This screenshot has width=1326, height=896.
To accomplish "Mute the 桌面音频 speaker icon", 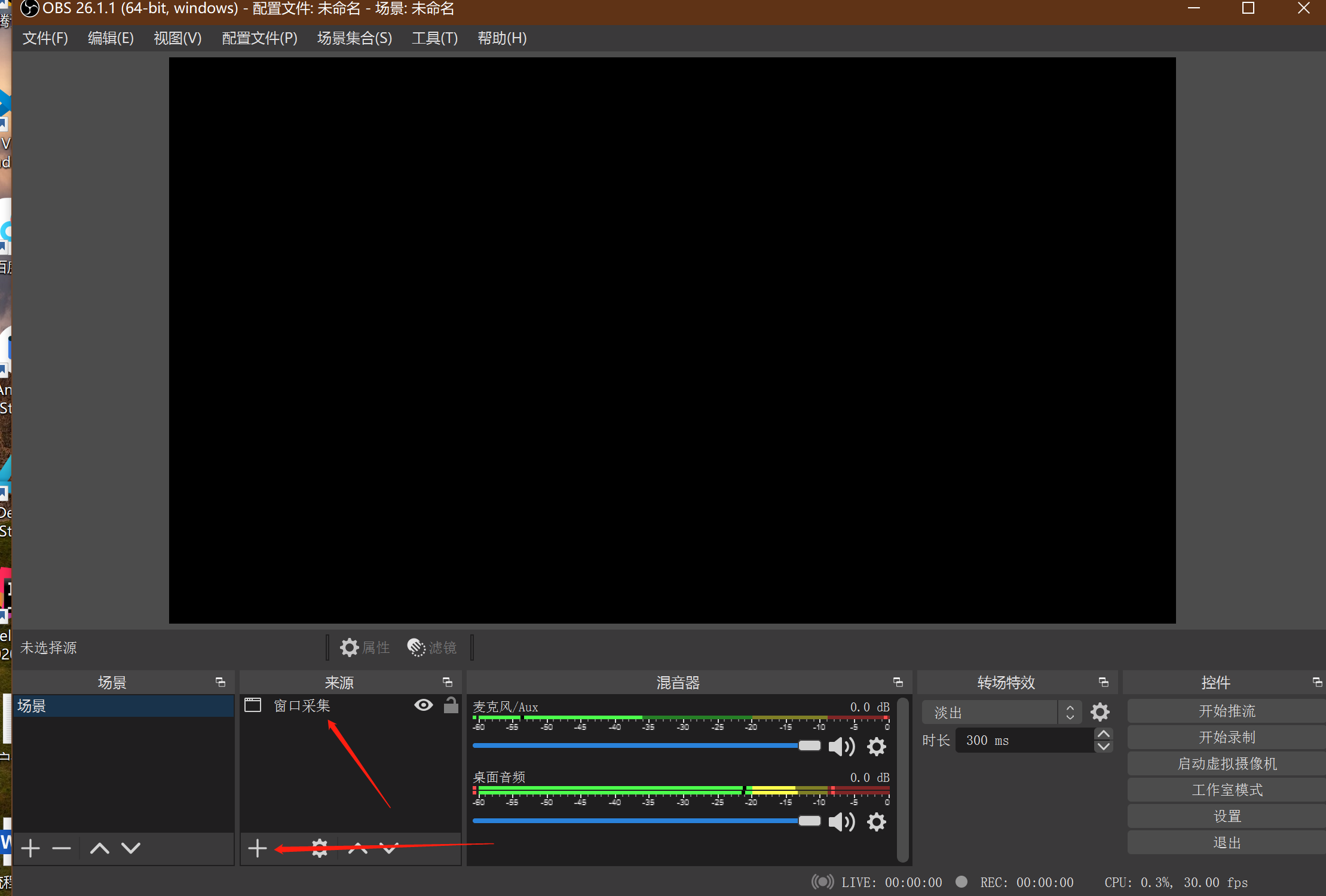I will click(841, 822).
